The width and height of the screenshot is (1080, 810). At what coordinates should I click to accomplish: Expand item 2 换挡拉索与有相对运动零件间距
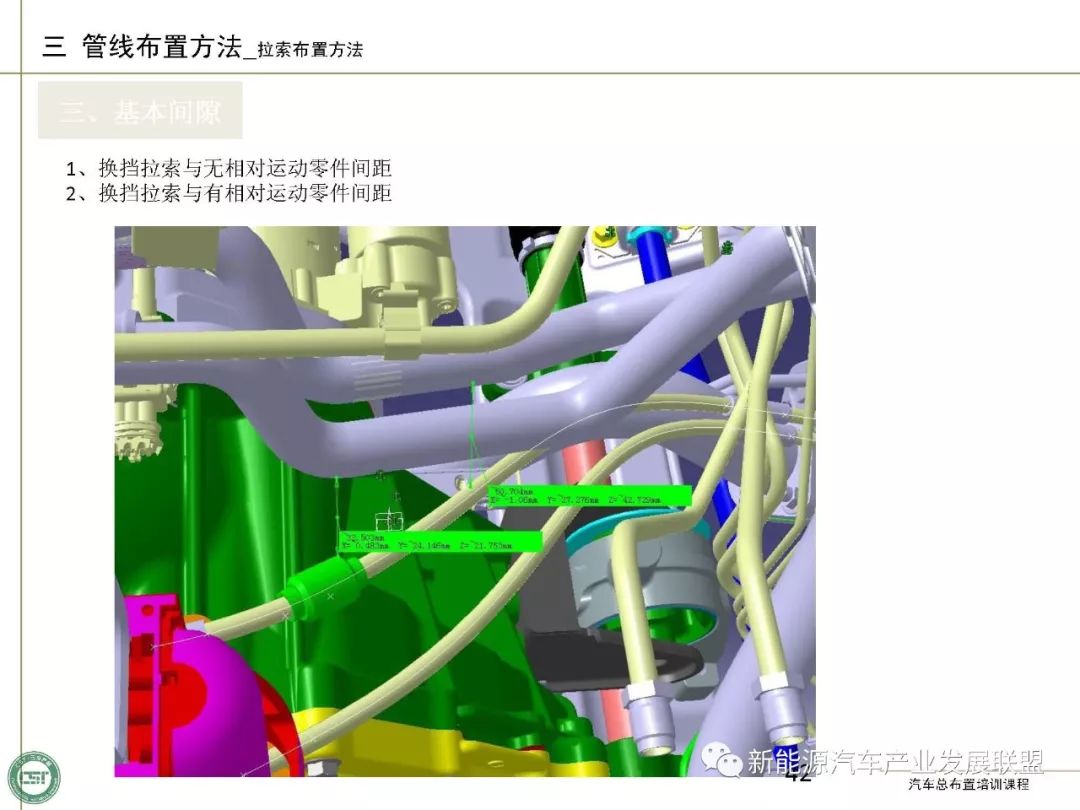point(230,193)
